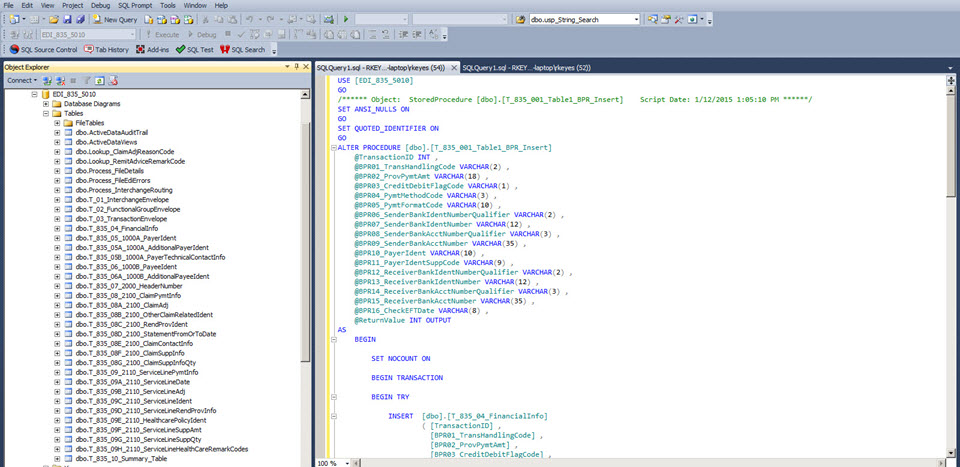The height and width of the screenshot is (467, 960).
Task: Open the dbo.usp_String_Search combo box dropdown
Action: (x=636, y=19)
